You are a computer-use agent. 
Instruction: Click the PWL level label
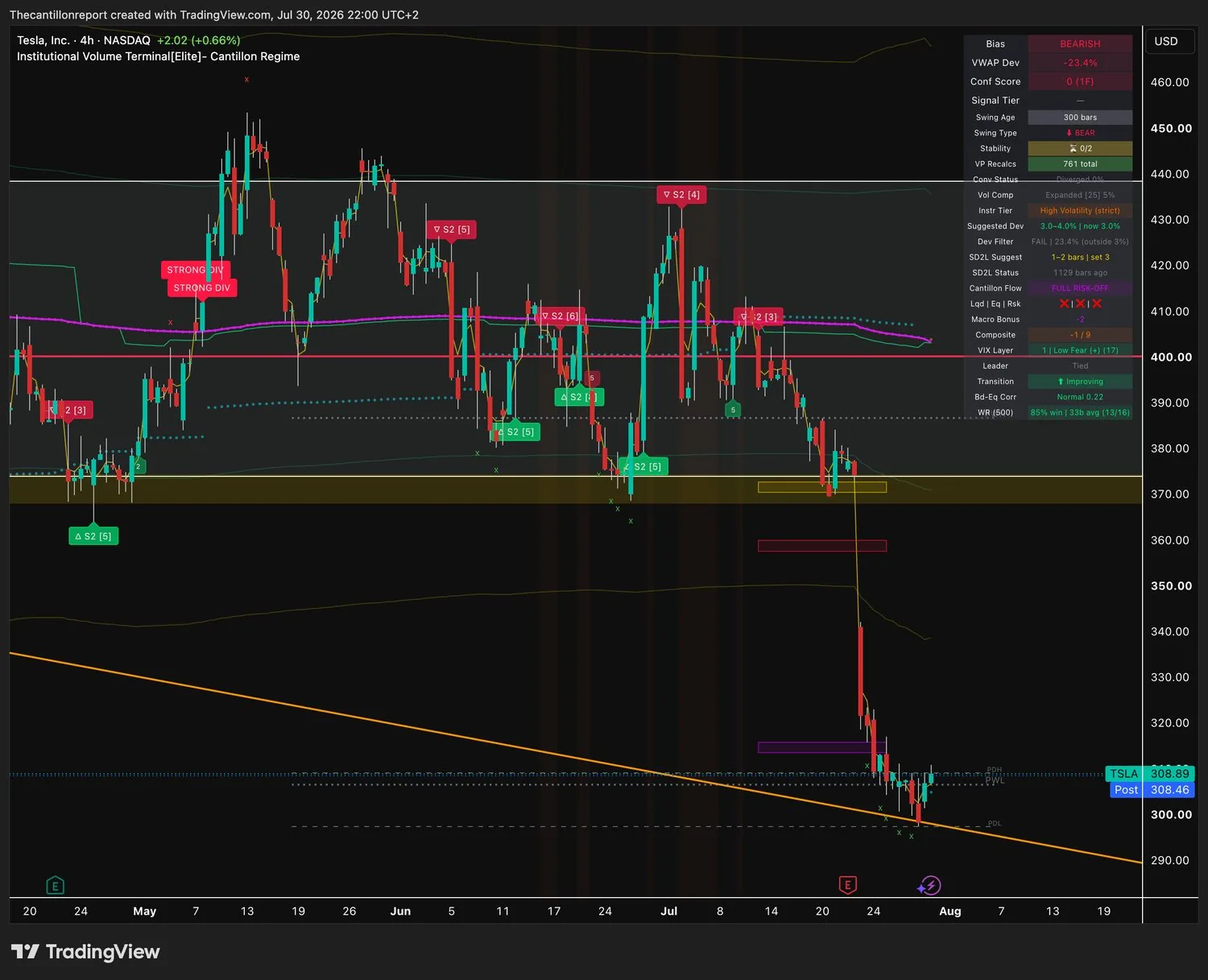(995, 780)
